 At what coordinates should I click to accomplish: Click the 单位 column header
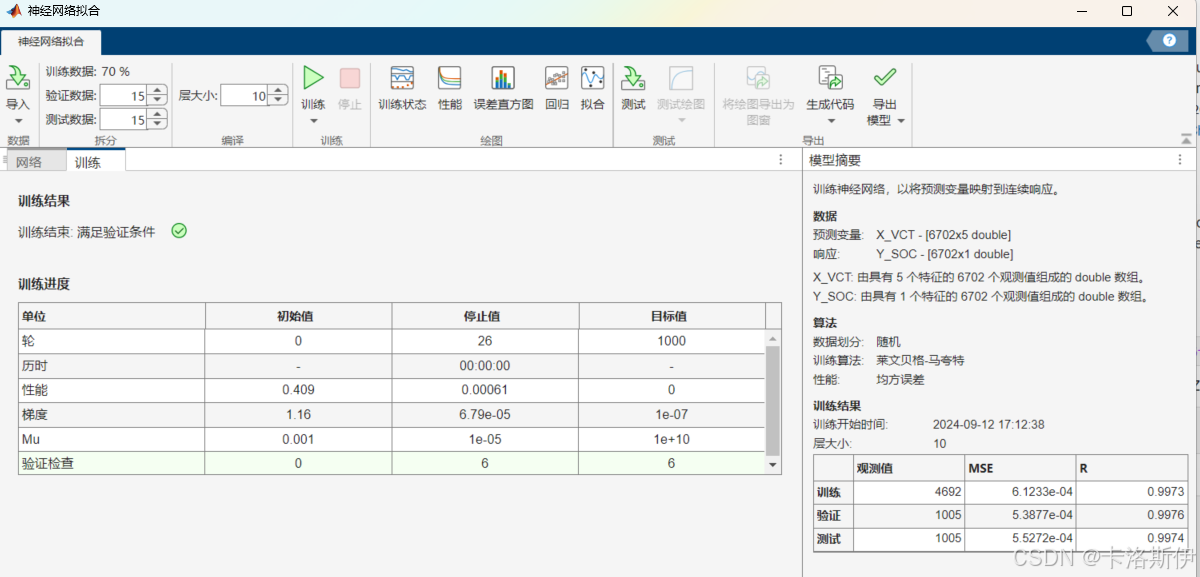coord(112,316)
